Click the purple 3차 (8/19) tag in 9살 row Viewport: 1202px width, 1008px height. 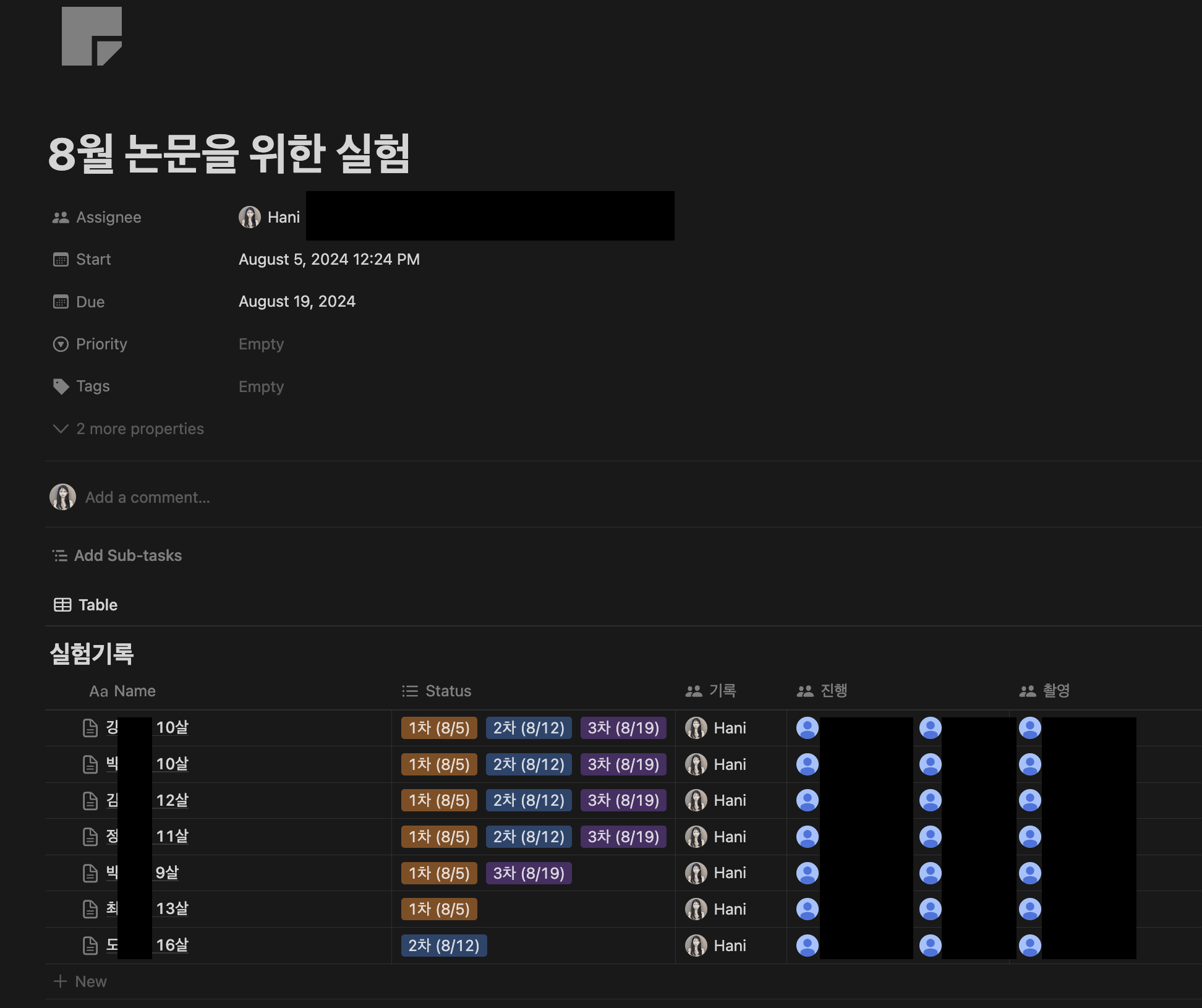point(529,873)
